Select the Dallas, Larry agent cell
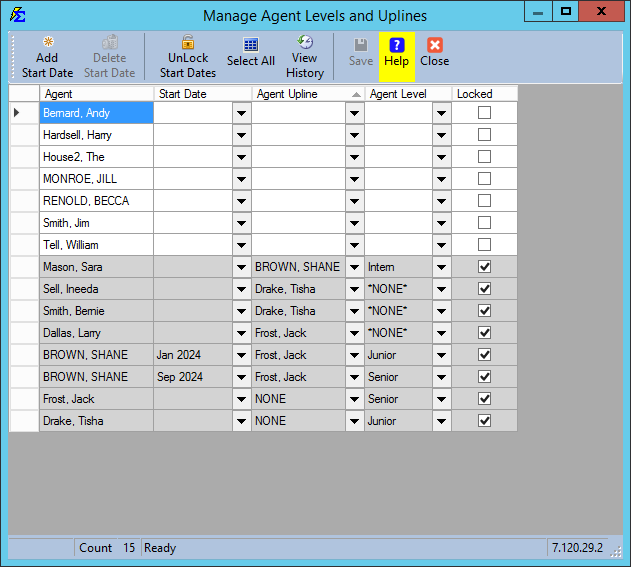This screenshot has width=631, height=567. [97, 333]
